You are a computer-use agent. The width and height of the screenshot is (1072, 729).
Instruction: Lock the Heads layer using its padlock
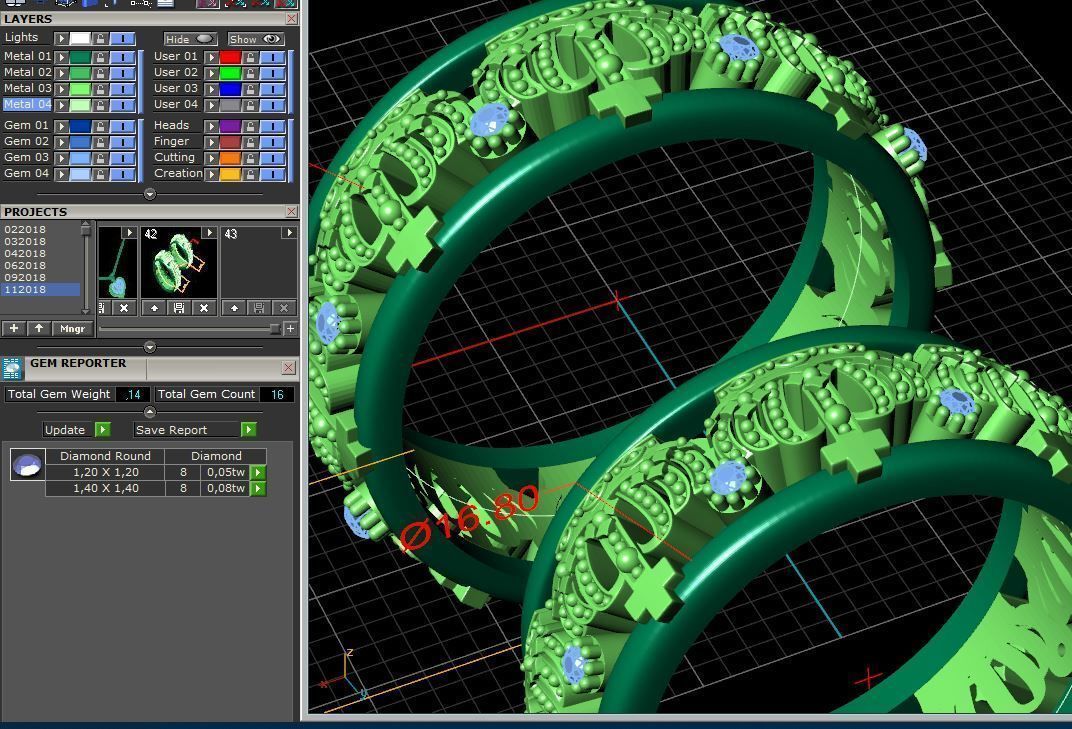click(x=250, y=126)
